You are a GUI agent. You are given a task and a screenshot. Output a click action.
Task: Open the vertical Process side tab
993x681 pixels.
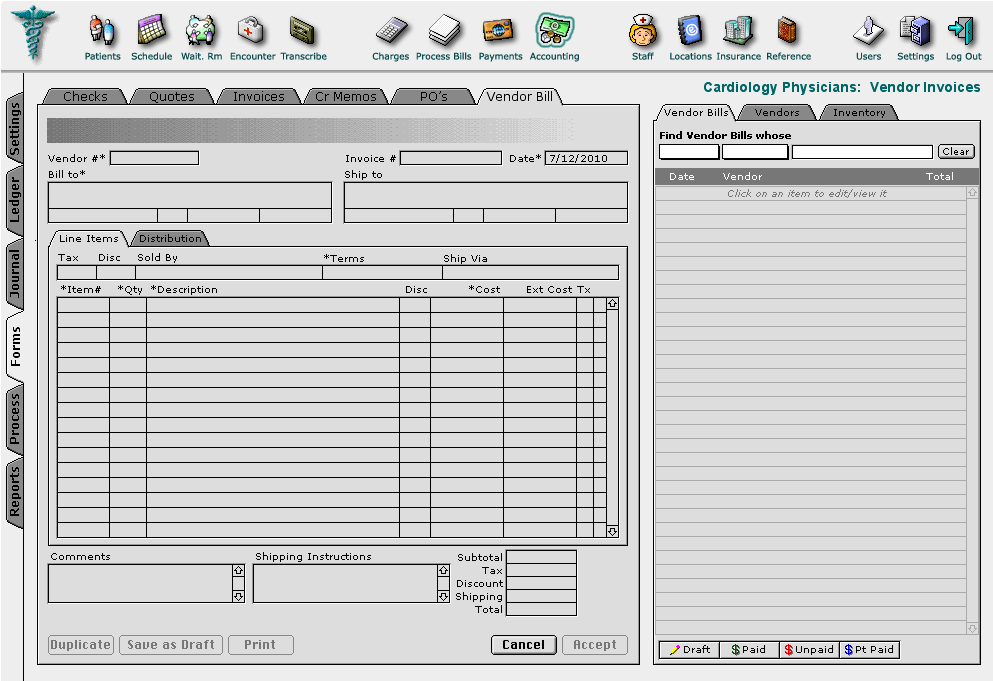(x=15, y=419)
